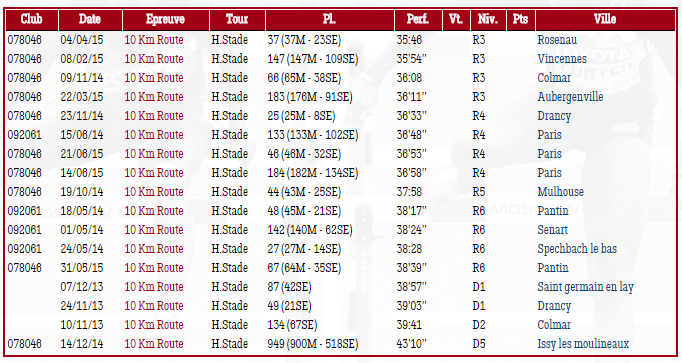The width and height of the screenshot is (682, 363).
Task: Select the 35'54'' performance cell
Action: click(411, 59)
